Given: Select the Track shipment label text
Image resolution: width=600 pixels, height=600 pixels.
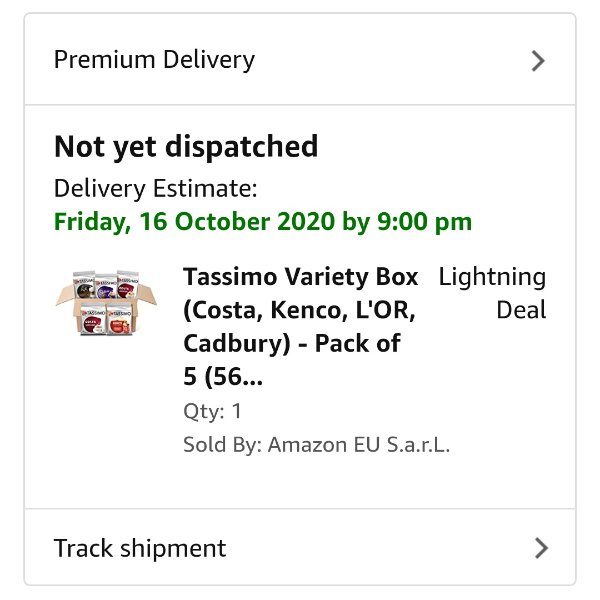Looking at the screenshot, I should click(140, 548).
